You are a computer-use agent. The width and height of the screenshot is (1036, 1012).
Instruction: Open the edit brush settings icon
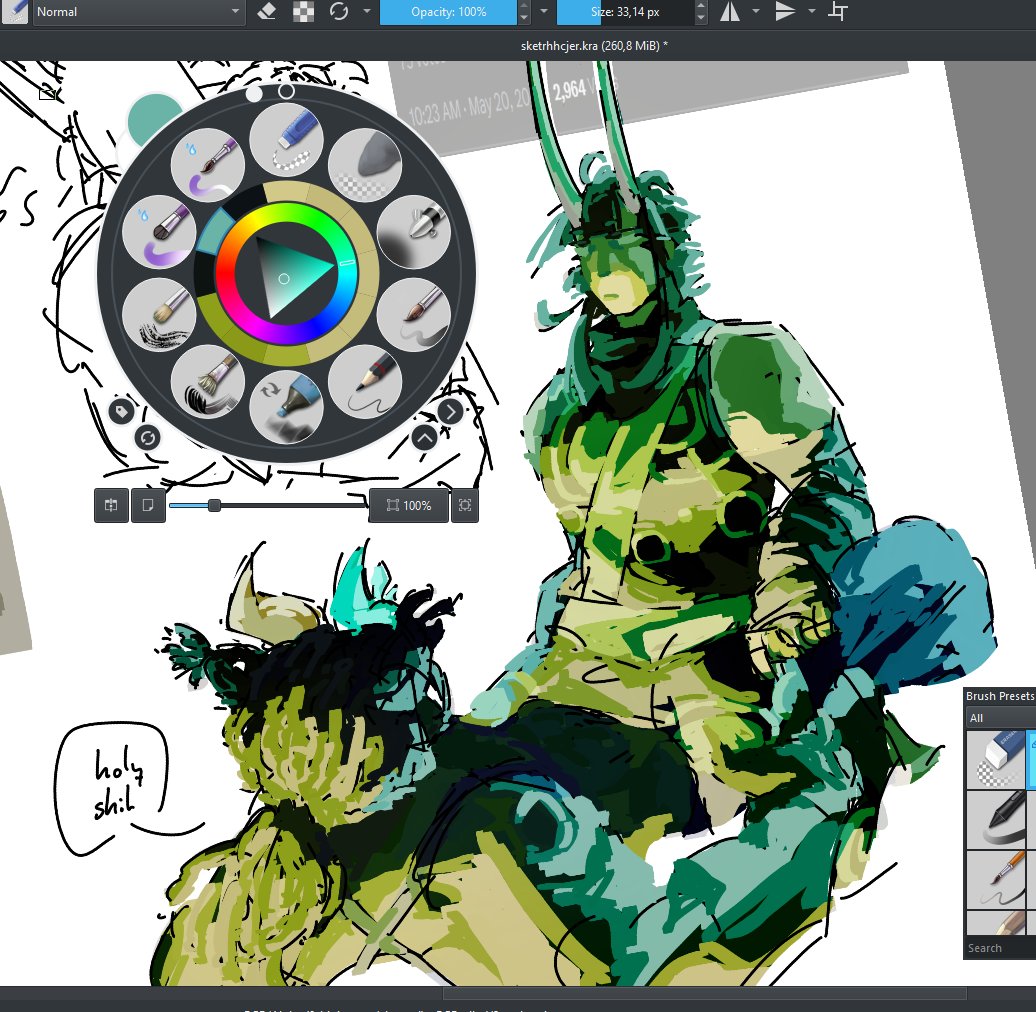pos(14,11)
